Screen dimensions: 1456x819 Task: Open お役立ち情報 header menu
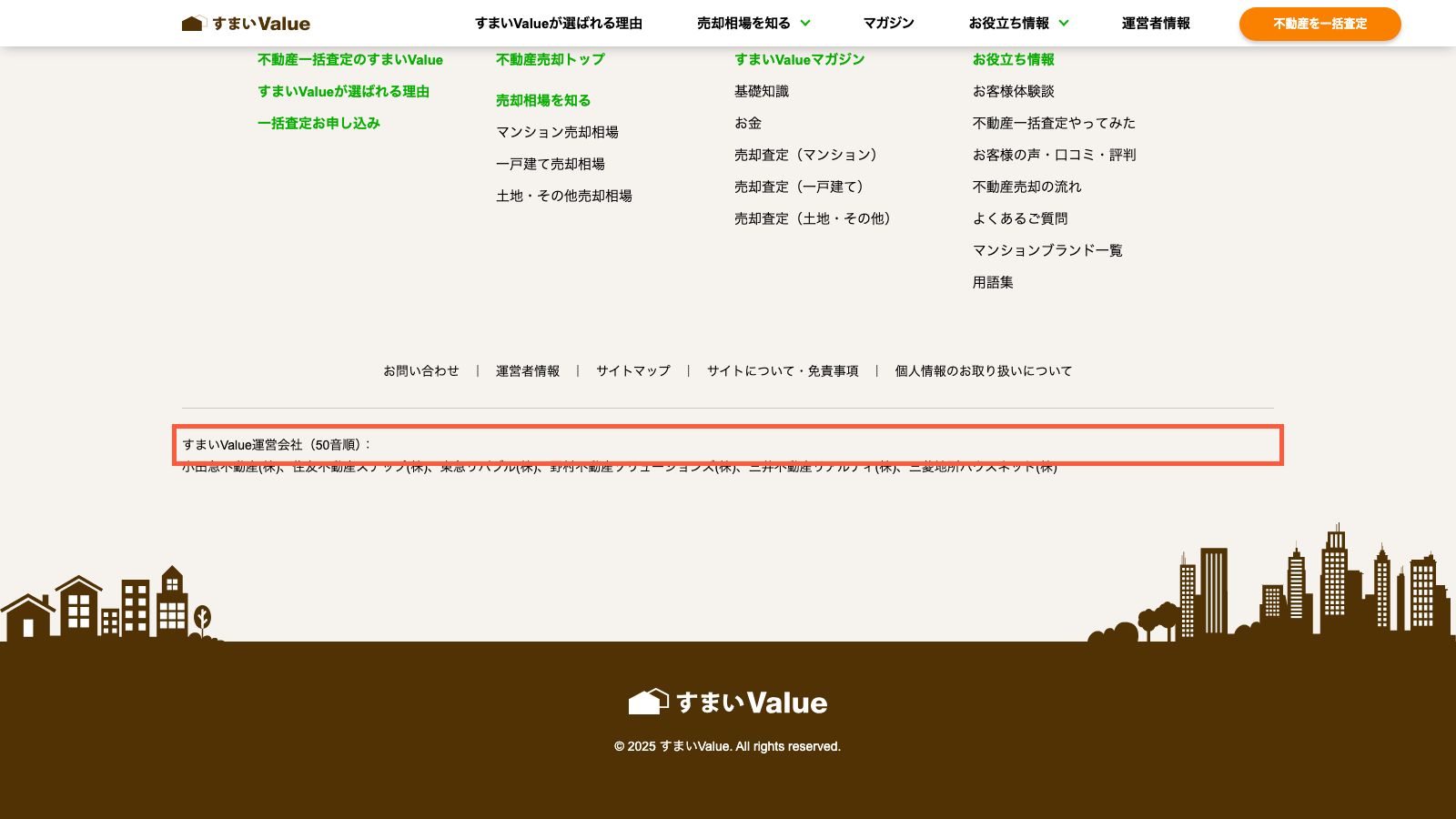(1008, 24)
